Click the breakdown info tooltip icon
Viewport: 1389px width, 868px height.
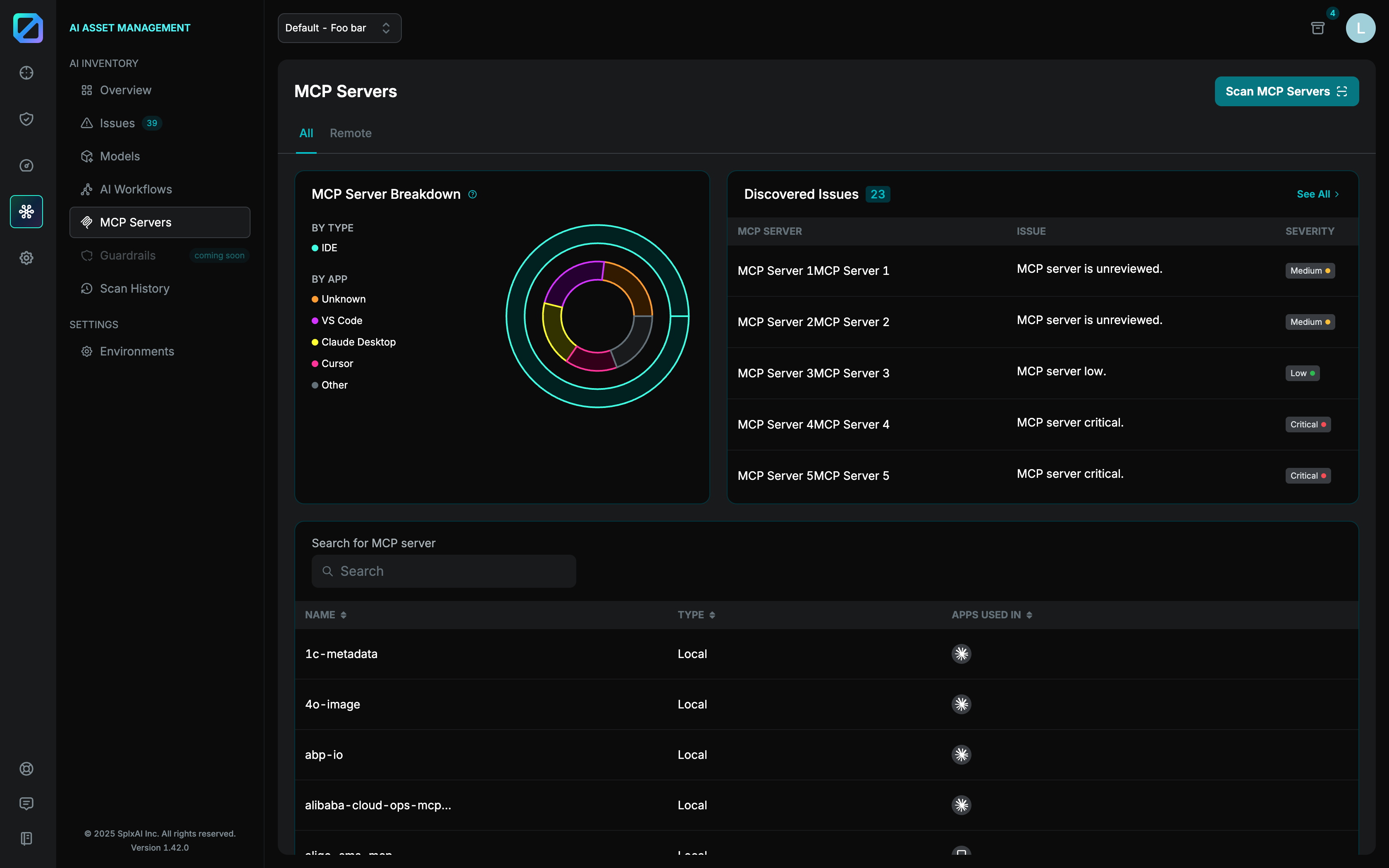point(473,194)
